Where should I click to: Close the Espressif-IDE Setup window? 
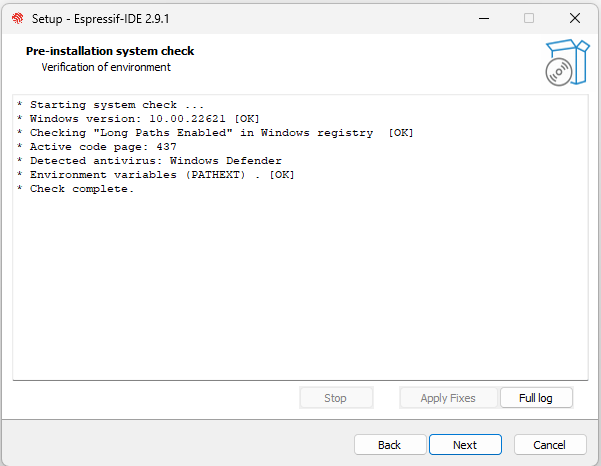[575, 18]
